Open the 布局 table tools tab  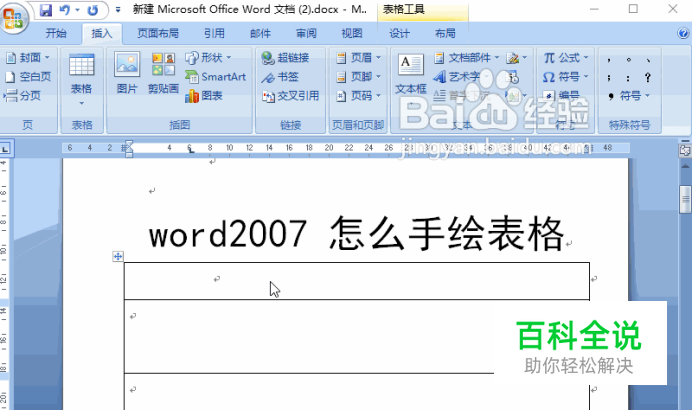(445, 34)
